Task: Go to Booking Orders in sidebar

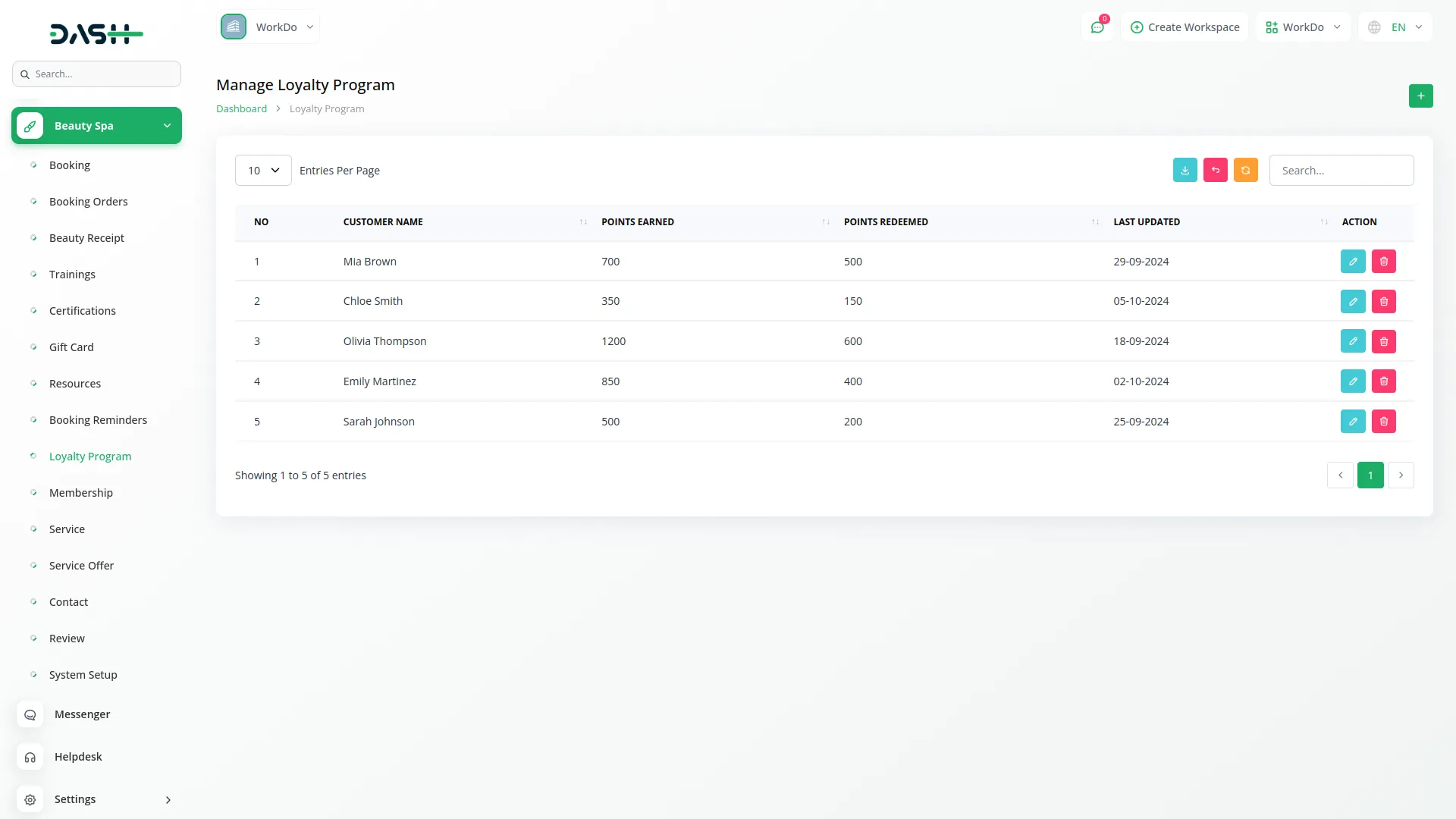Action: [x=88, y=202]
